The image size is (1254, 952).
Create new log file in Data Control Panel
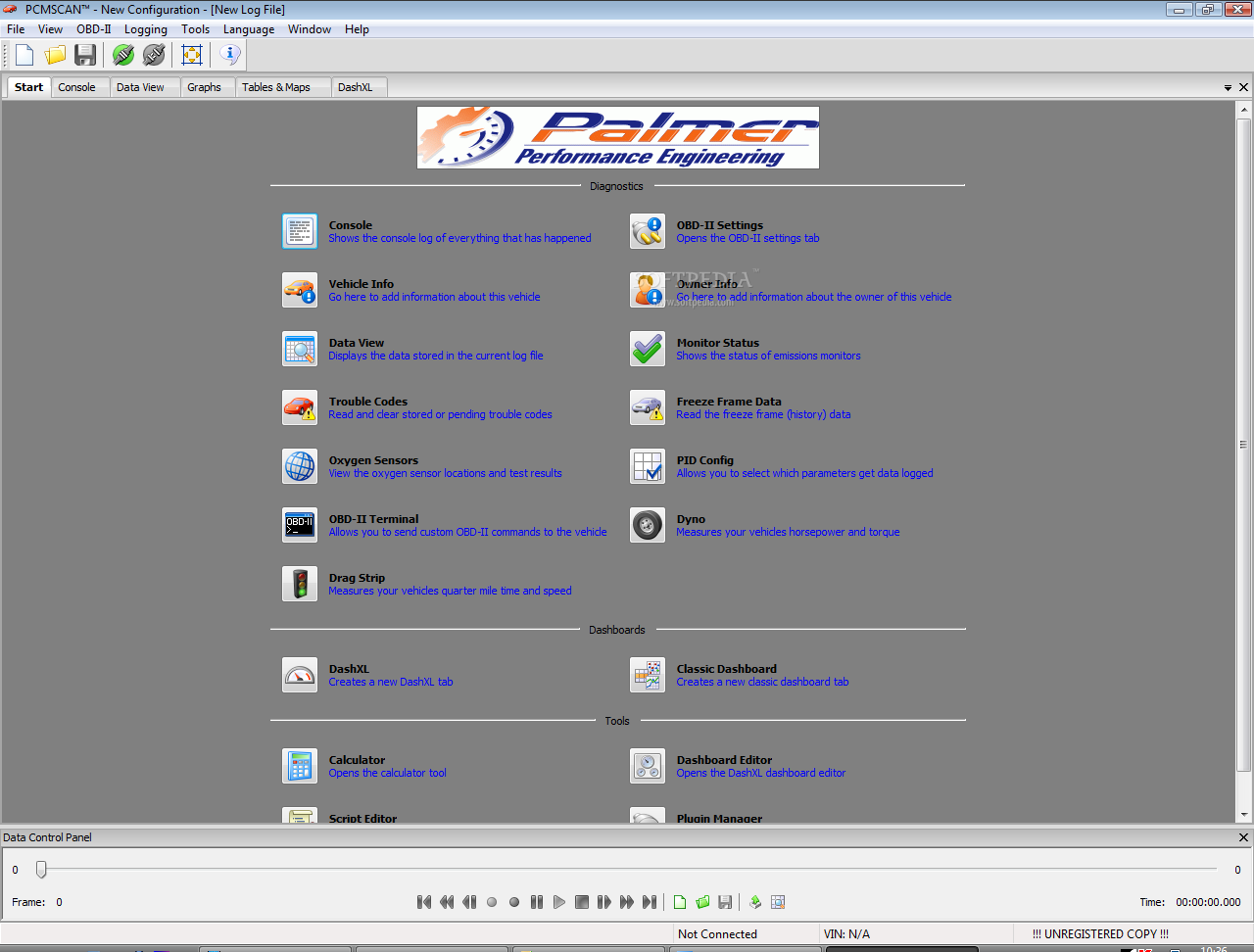point(680,902)
